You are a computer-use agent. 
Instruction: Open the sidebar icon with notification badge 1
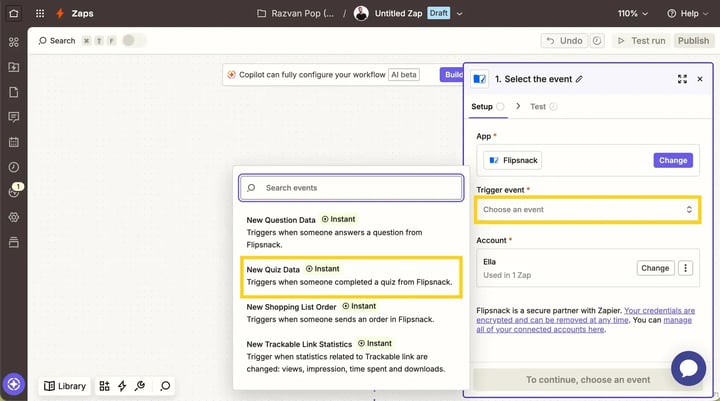pos(15,191)
